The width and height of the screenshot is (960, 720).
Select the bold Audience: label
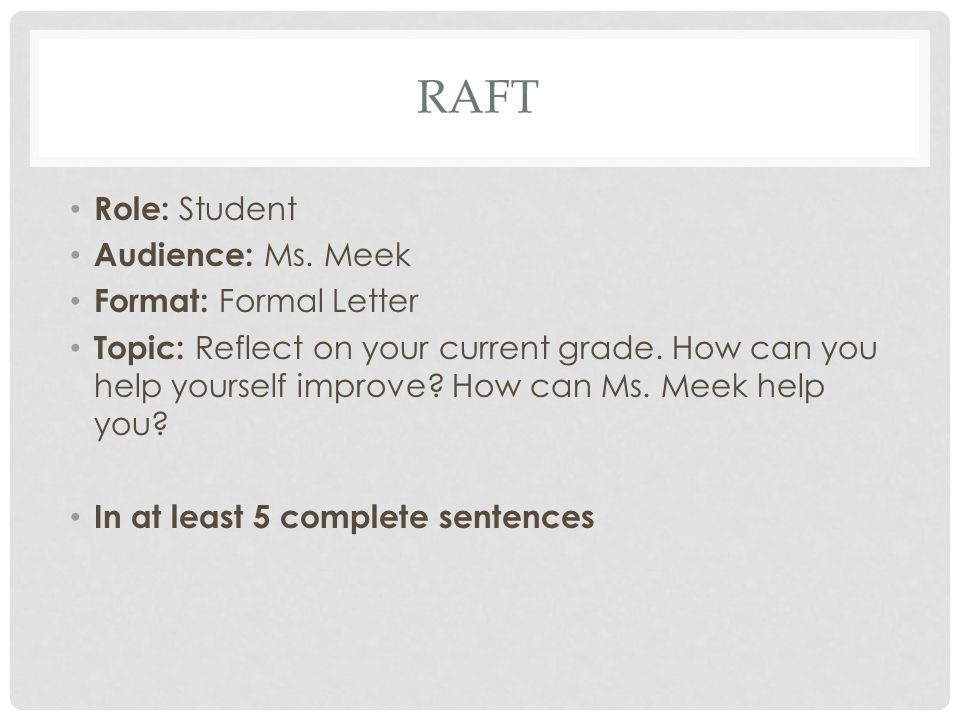coord(173,255)
